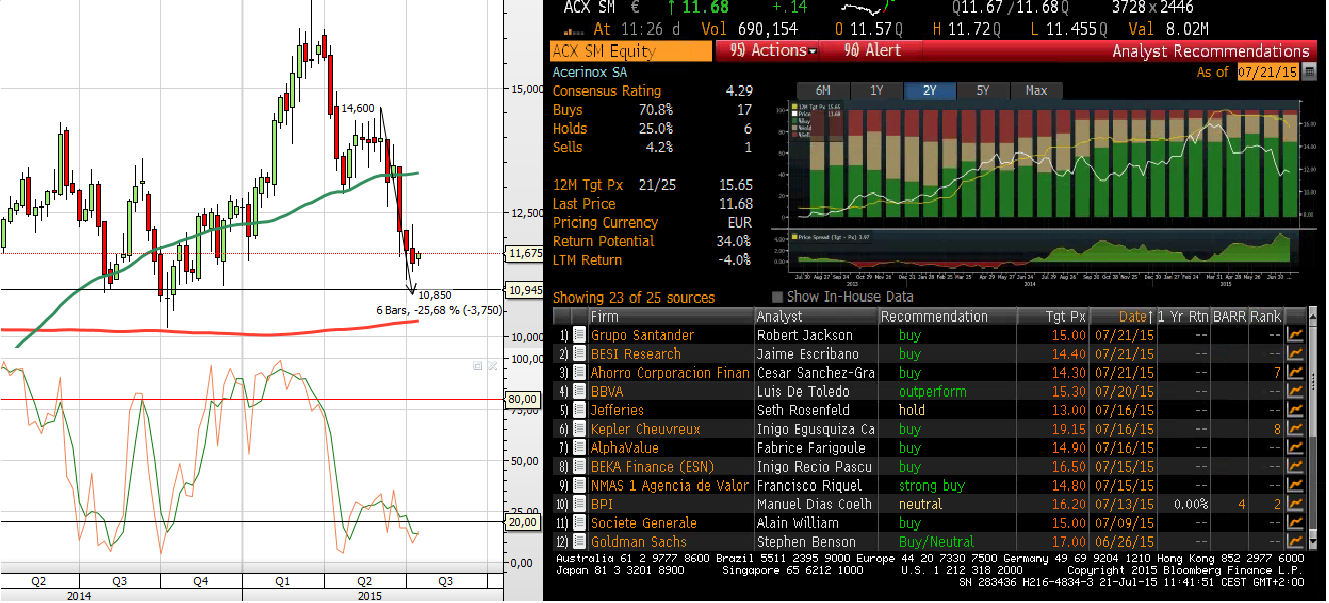Open the Goldman Sachs firm link
Viewport: 1329px width, 603px height.
click(x=638, y=542)
